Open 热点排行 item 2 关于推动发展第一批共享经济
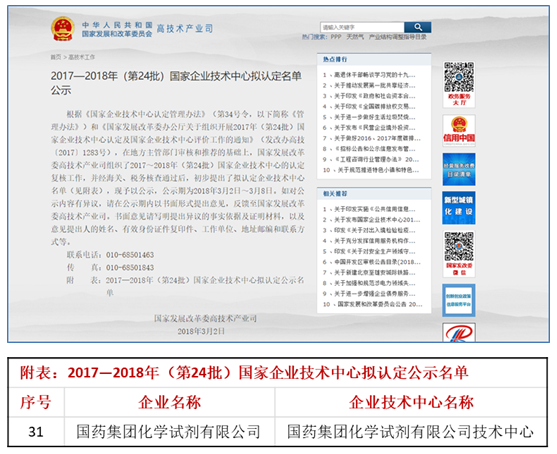 point(369,86)
